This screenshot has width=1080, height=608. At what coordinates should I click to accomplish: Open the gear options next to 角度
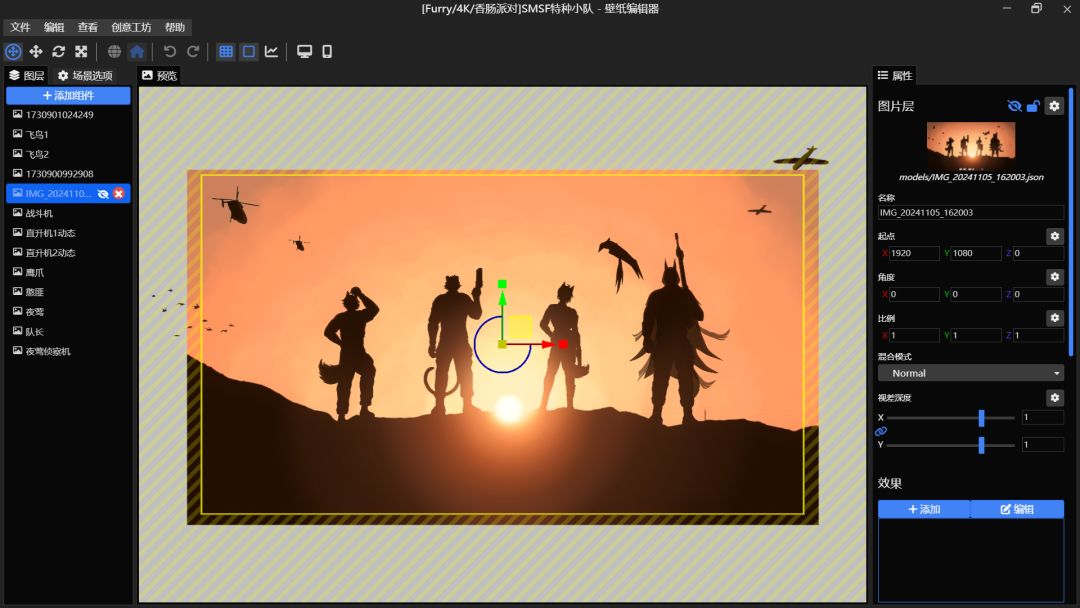click(x=1054, y=277)
